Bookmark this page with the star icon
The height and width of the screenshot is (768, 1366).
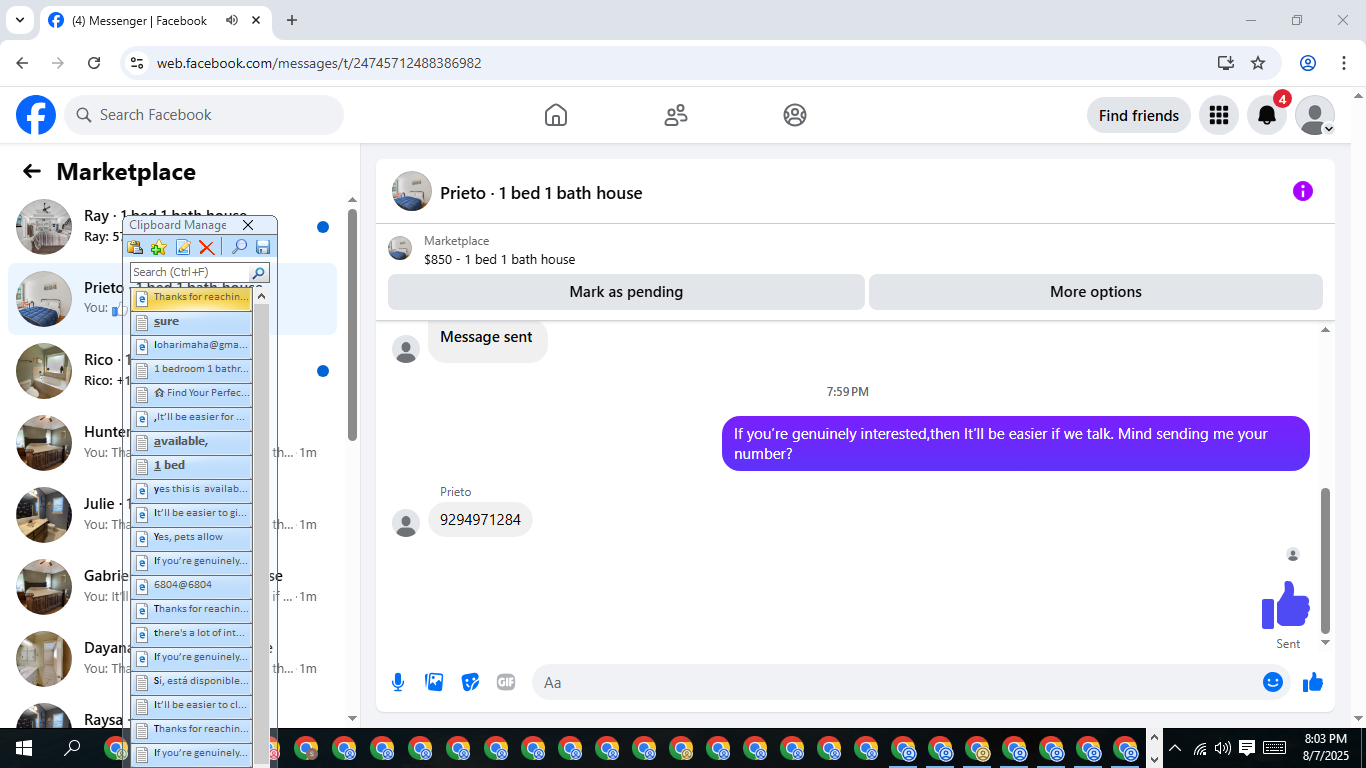(x=1258, y=63)
